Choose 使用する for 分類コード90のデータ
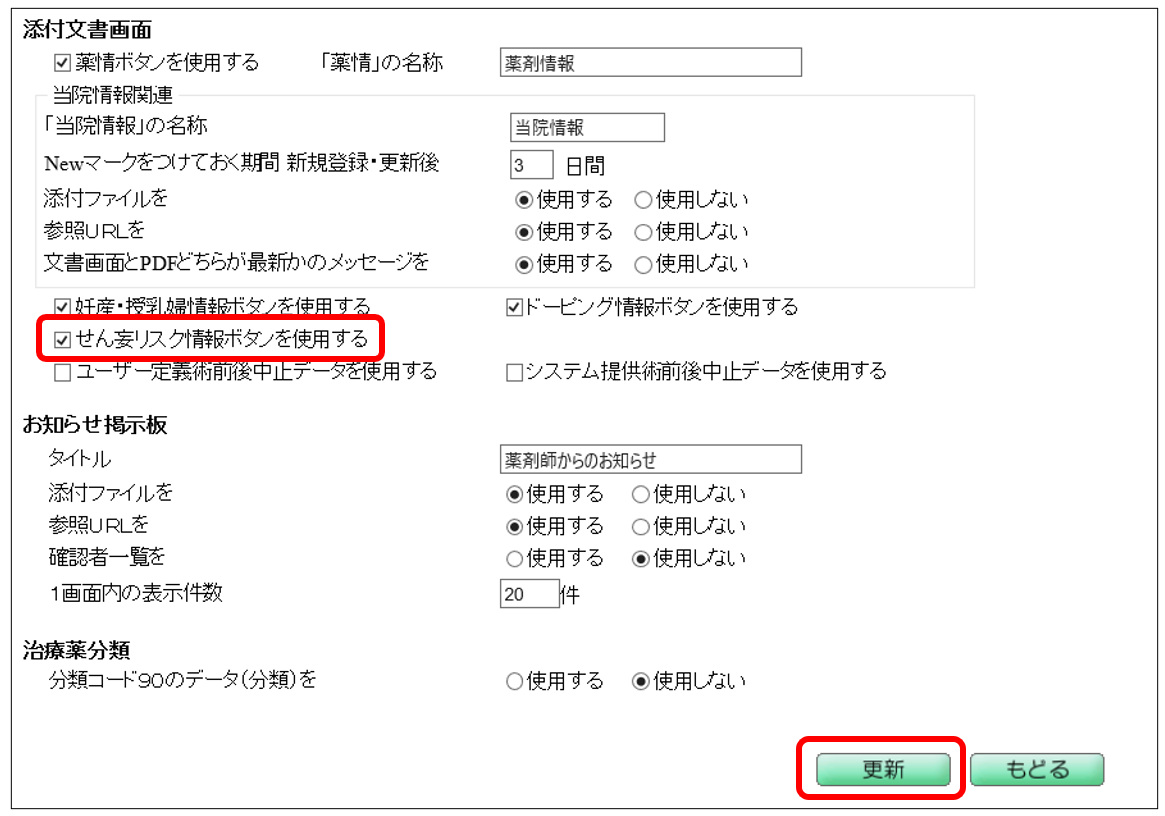This screenshot has width=1165, height=816. pyautogui.click(x=515, y=682)
